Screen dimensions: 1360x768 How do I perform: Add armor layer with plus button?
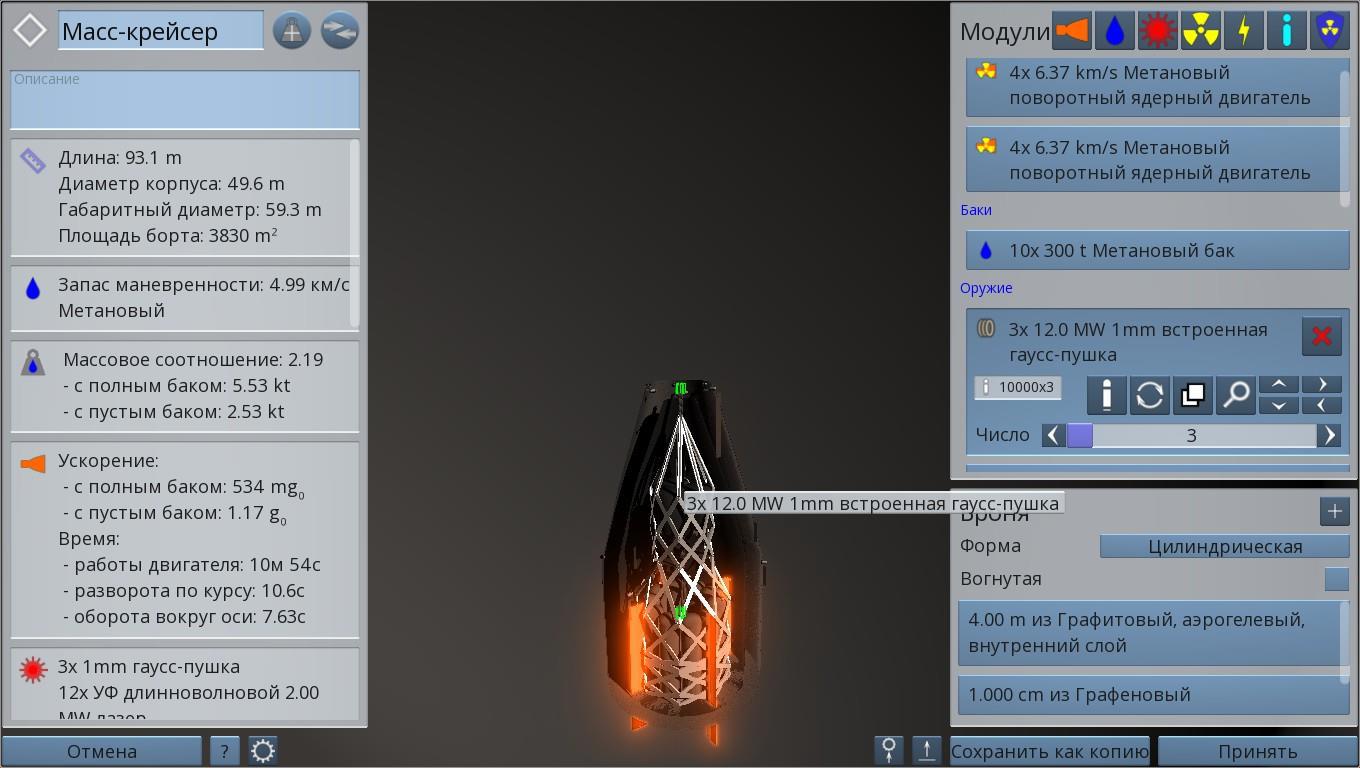point(1334,511)
